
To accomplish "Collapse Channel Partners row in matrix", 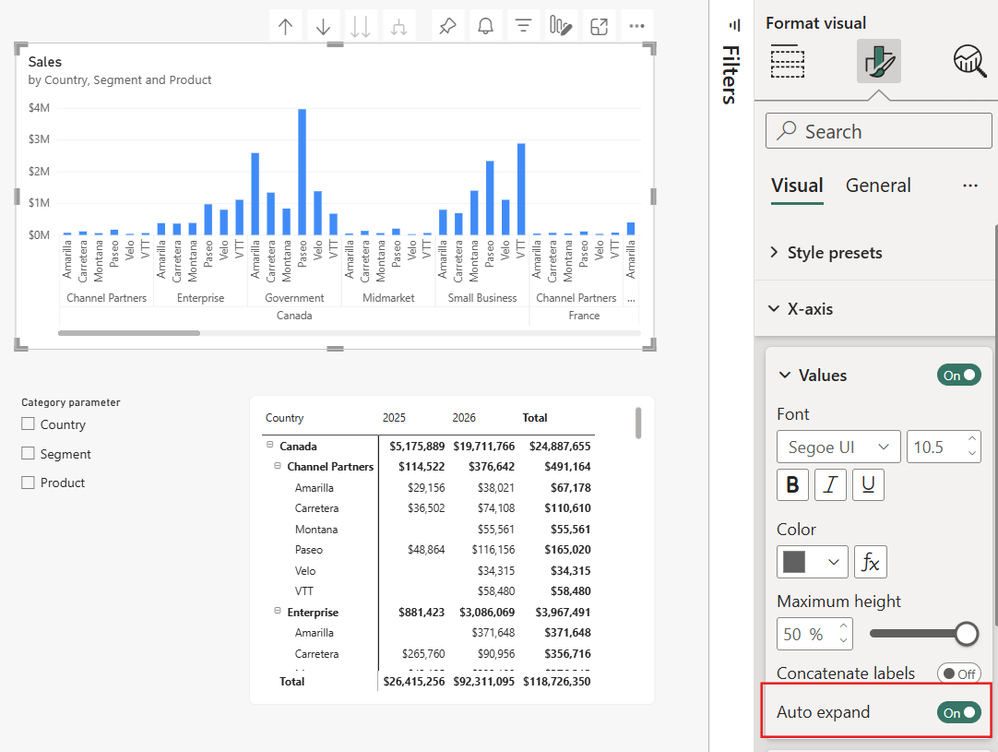I will tap(278, 466).
